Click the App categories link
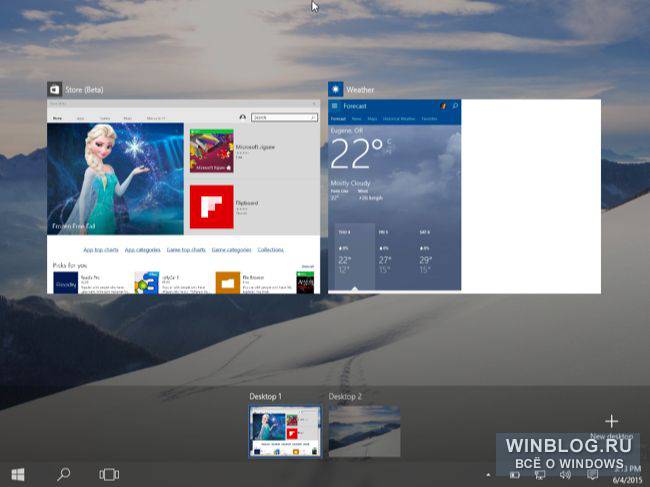Screen dimensions: 650x487 coord(143,250)
